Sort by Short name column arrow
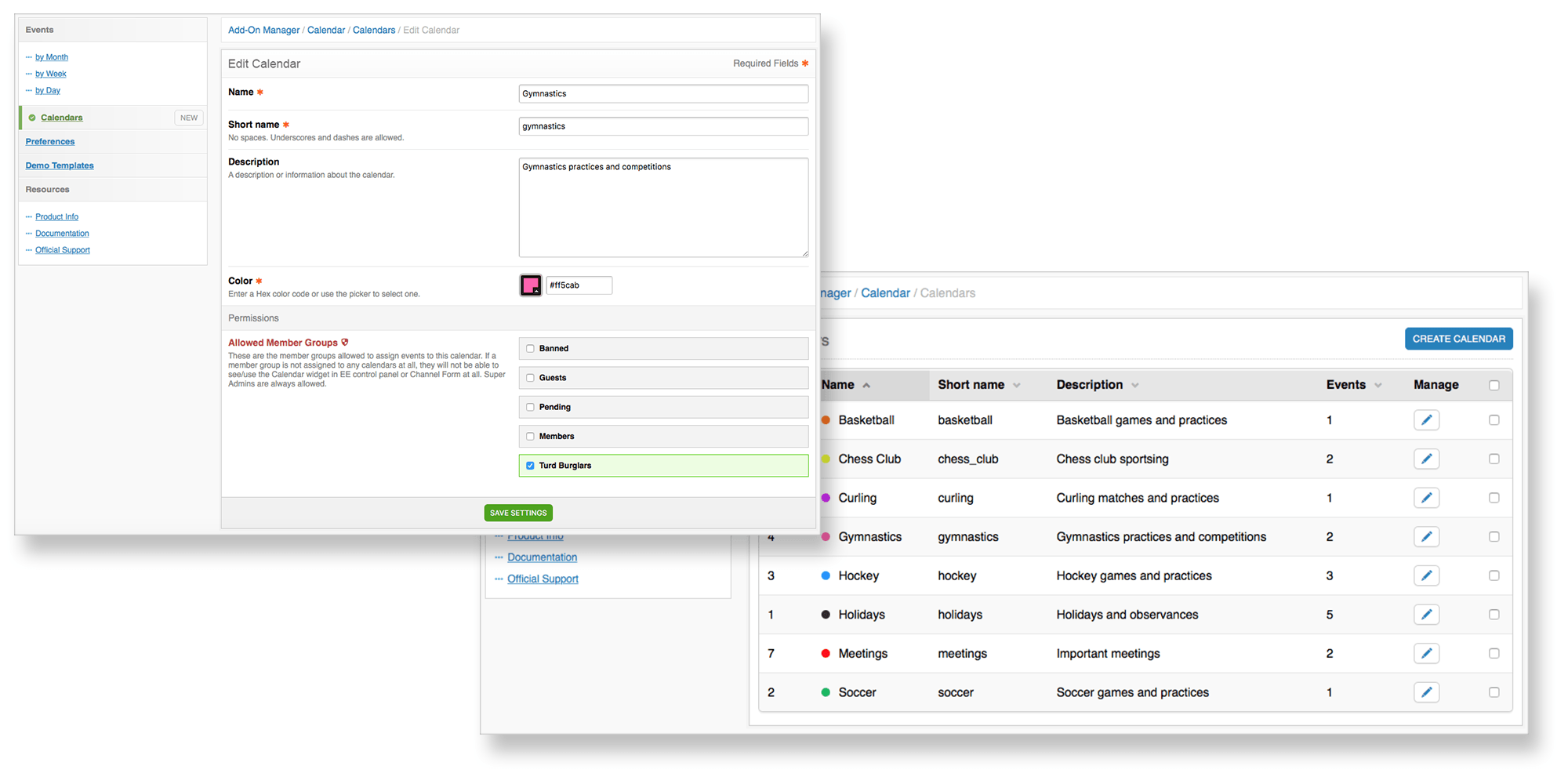Screen dimensions: 1568x784 (1017, 386)
